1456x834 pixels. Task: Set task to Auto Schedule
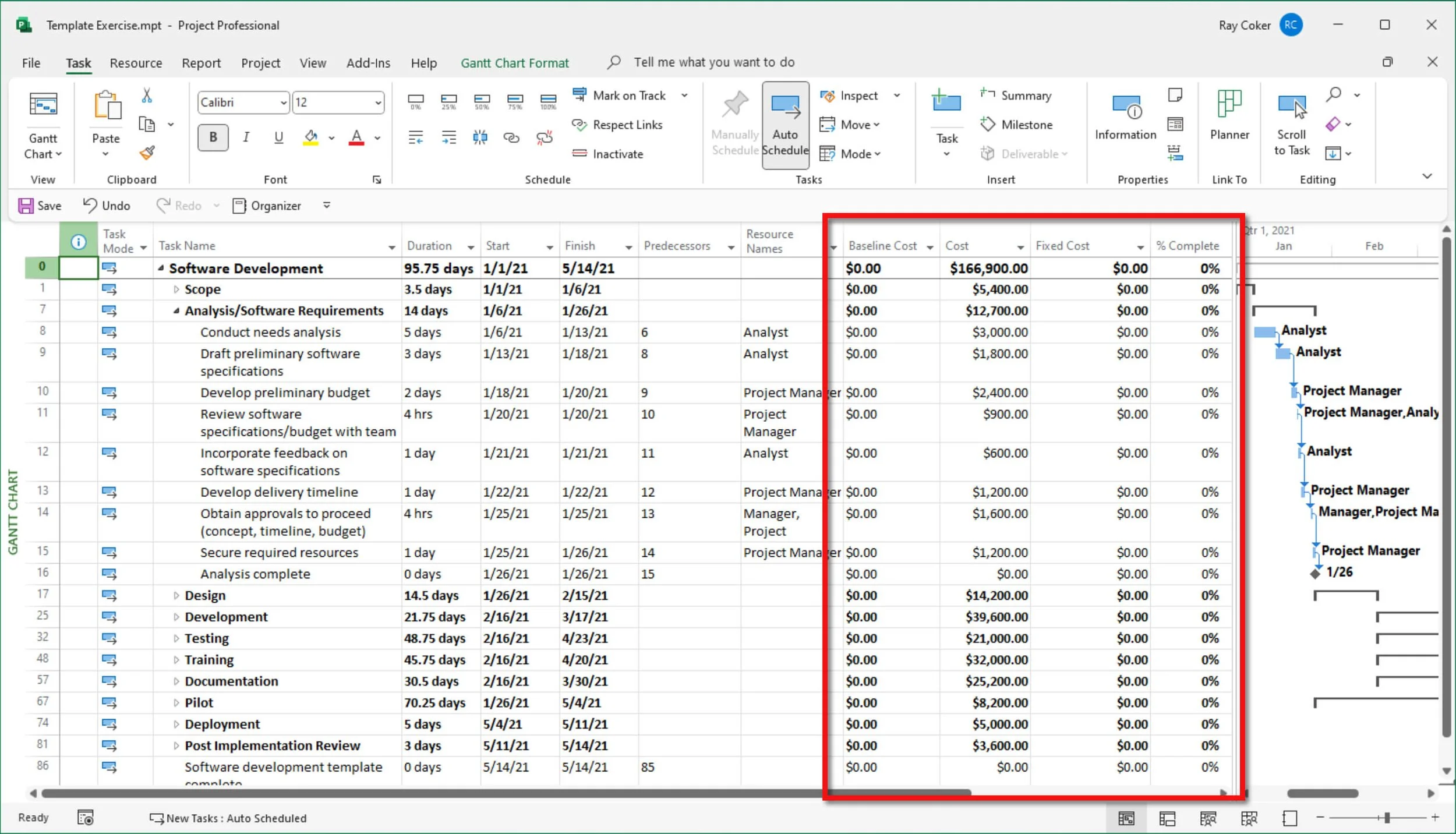(x=785, y=125)
